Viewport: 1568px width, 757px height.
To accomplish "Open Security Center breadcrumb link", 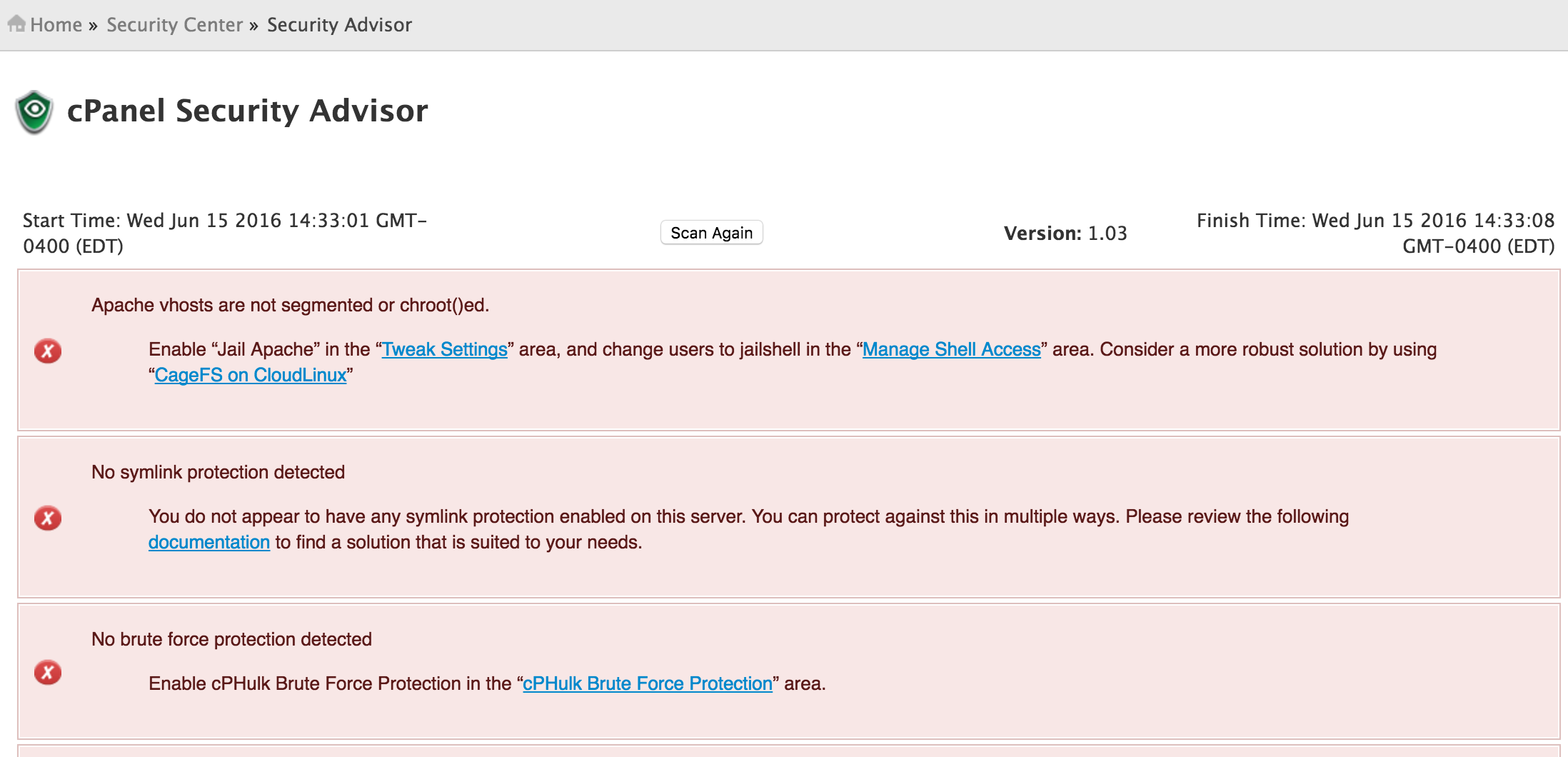I will 174,25.
